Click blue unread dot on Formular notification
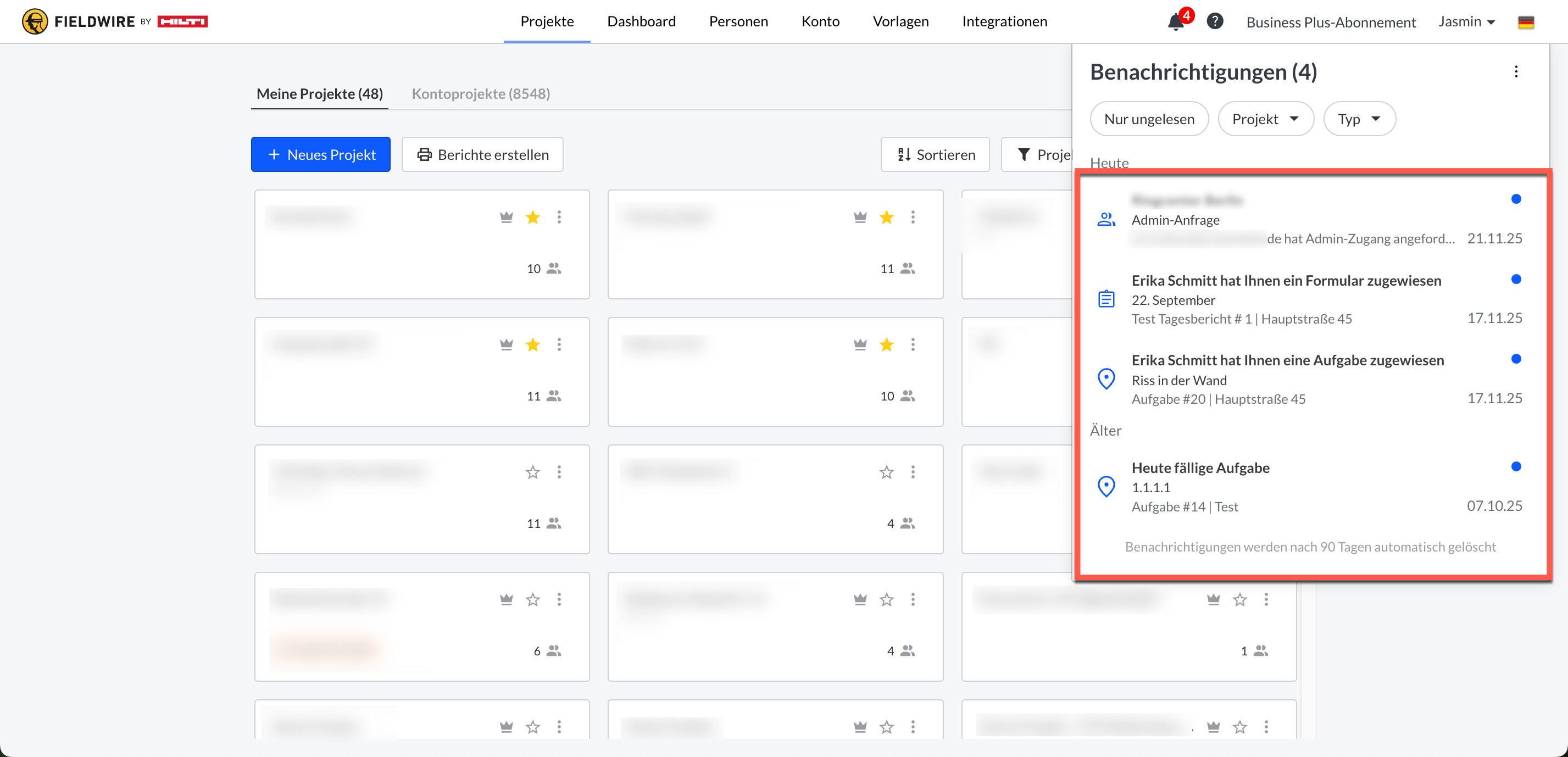Viewport: 1568px width, 757px height. (x=1516, y=279)
